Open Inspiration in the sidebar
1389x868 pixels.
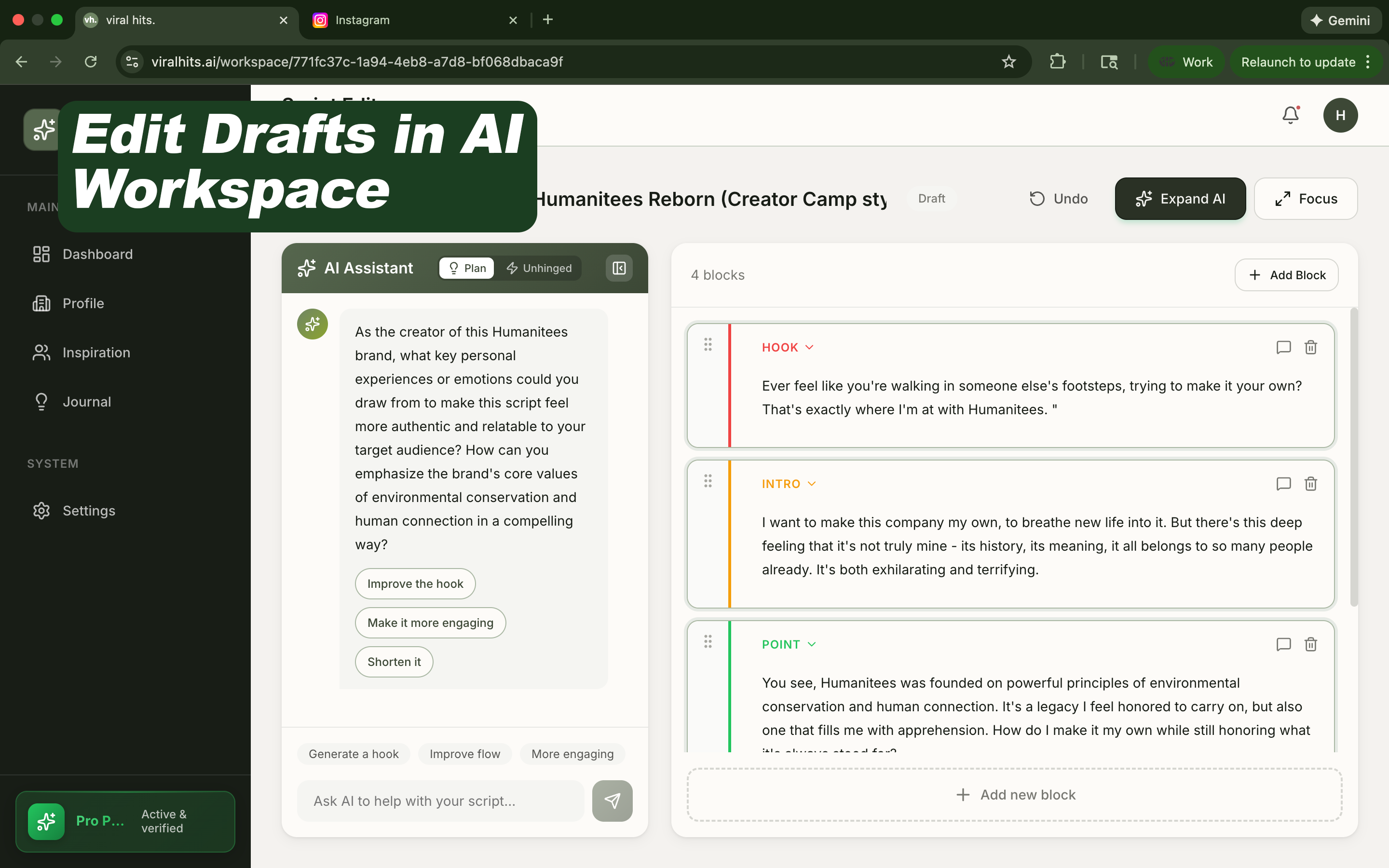point(96,353)
